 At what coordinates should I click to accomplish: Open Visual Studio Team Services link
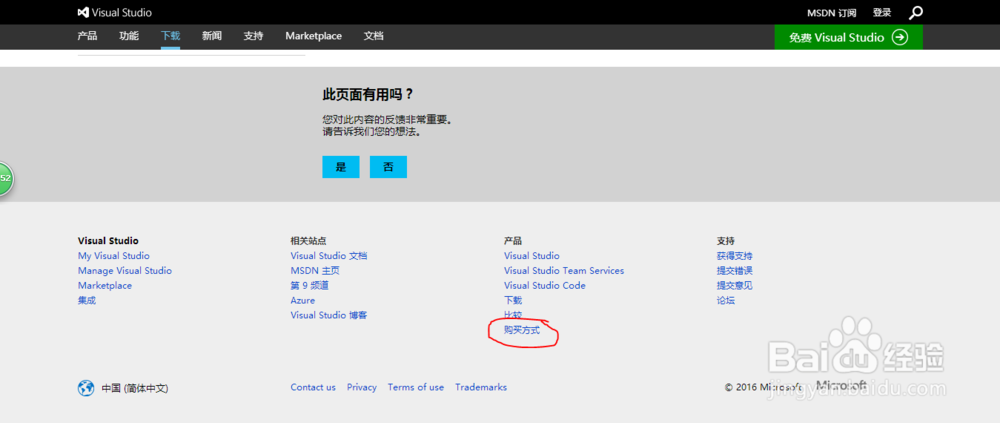(x=564, y=271)
